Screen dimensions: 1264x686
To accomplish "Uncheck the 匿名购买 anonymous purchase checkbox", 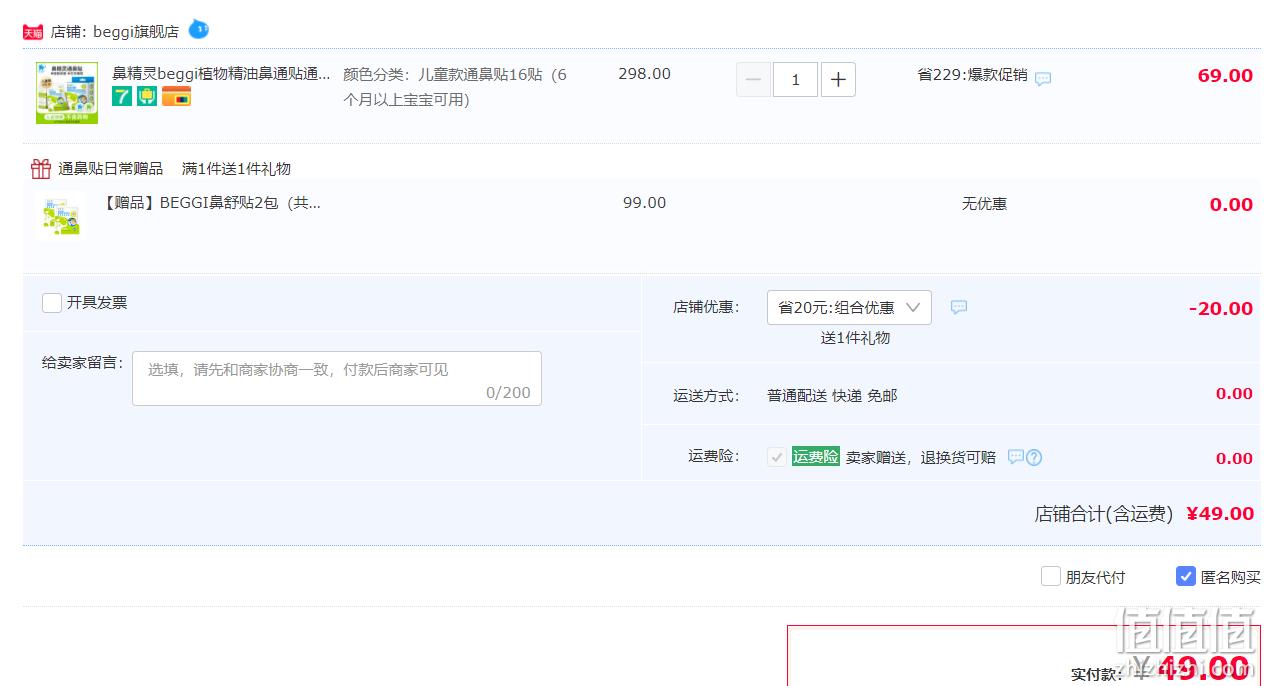I will [1186, 576].
